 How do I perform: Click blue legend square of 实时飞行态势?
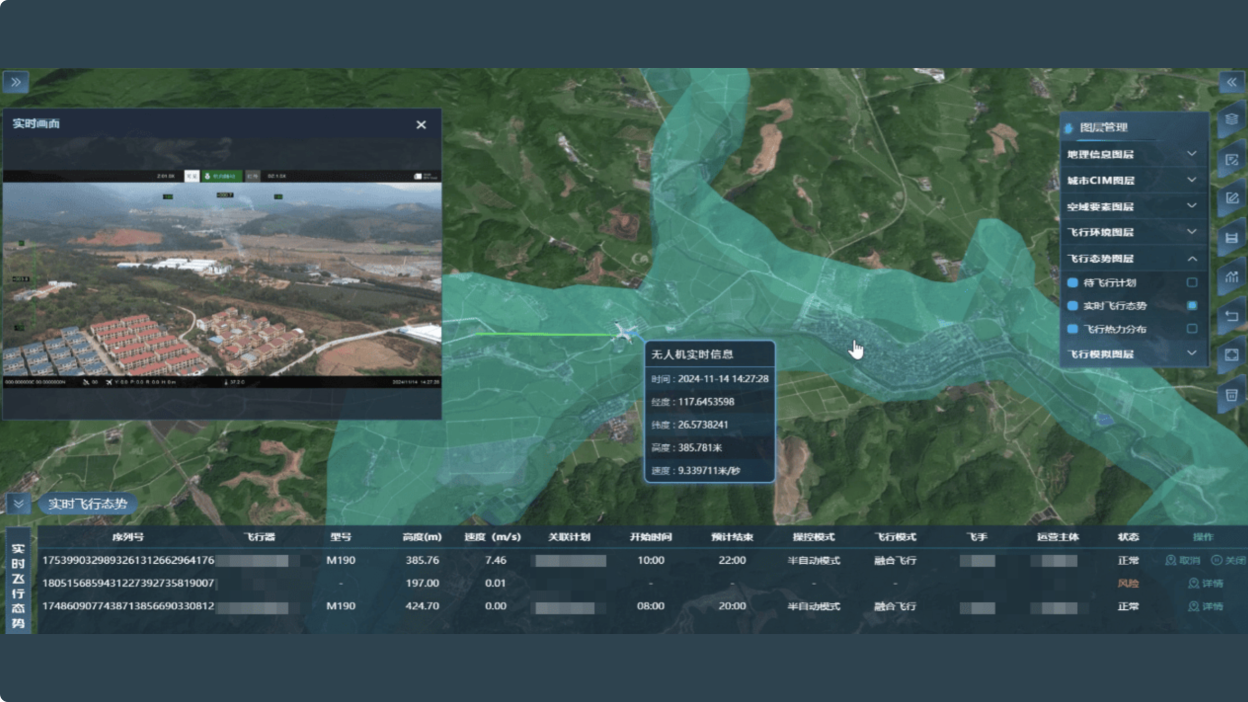coord(1073,306)
